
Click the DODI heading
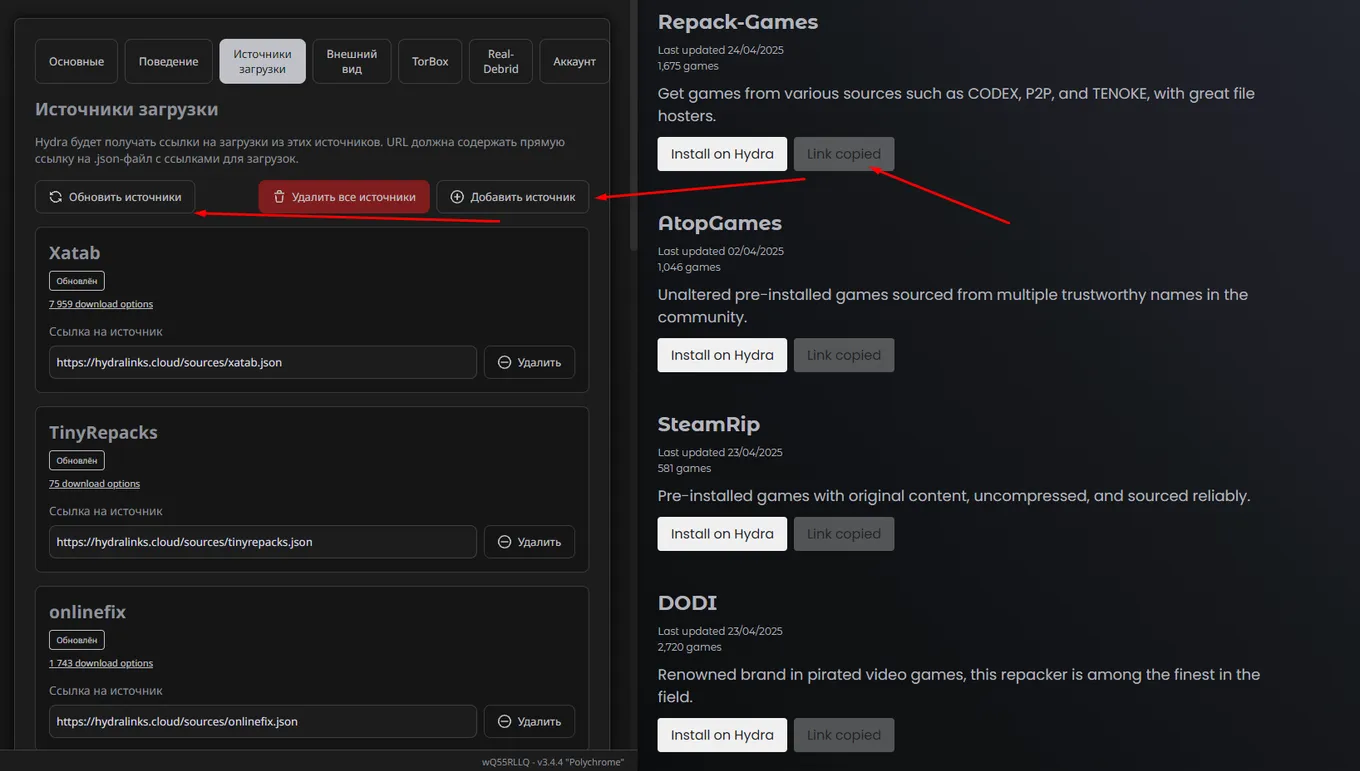pos(688,603)
